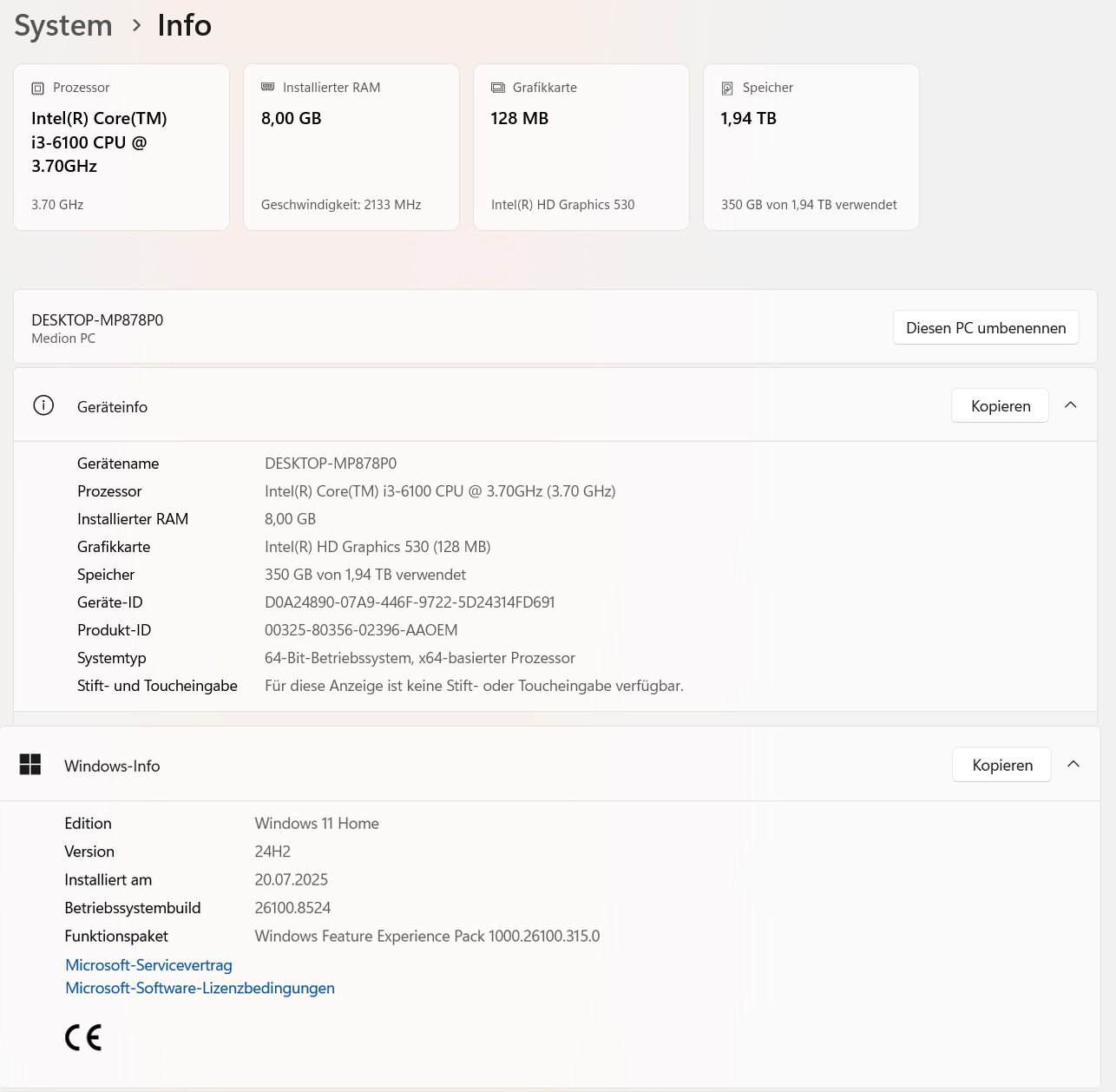The width and height of the screenshot is (1116, 1092).
Task: Open the Installierter RAM summary card
Action: (x=351, y=147)
